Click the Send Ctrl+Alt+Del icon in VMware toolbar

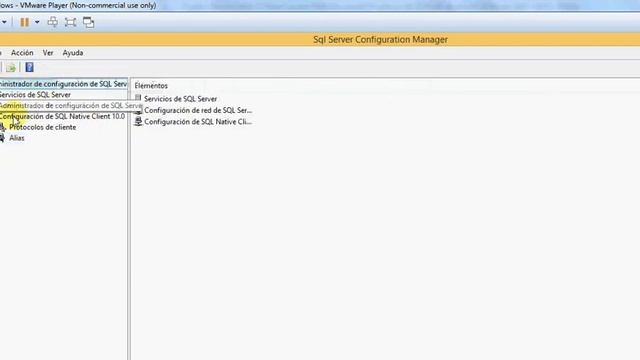point(52,22)
